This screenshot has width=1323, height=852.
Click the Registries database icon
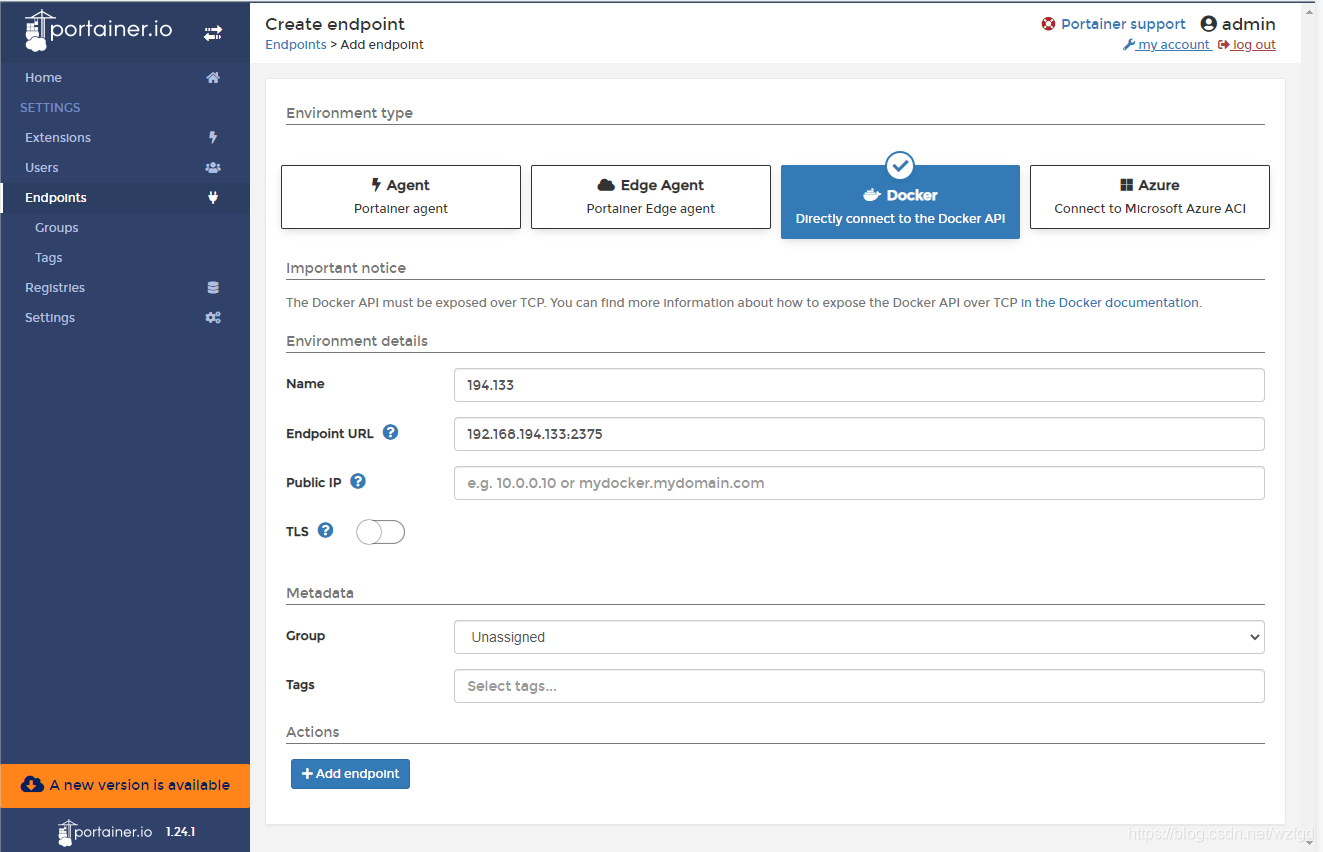coord(213,287)
